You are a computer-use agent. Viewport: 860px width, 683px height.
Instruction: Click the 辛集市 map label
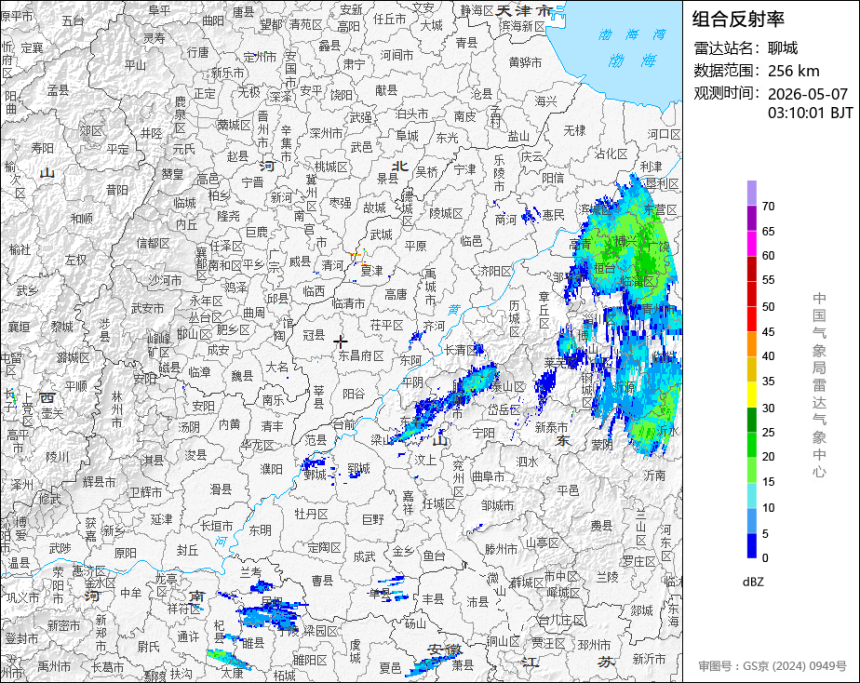tap(286, 143)
